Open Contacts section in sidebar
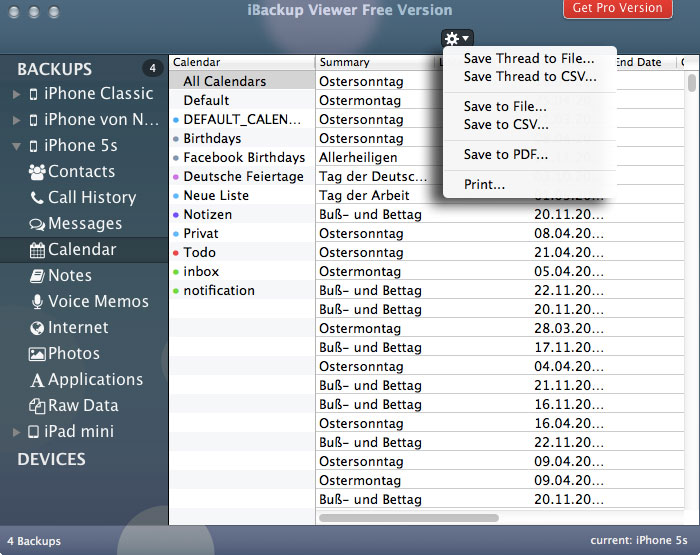Viewport: 700px width, 555px height. click(82, 172)
